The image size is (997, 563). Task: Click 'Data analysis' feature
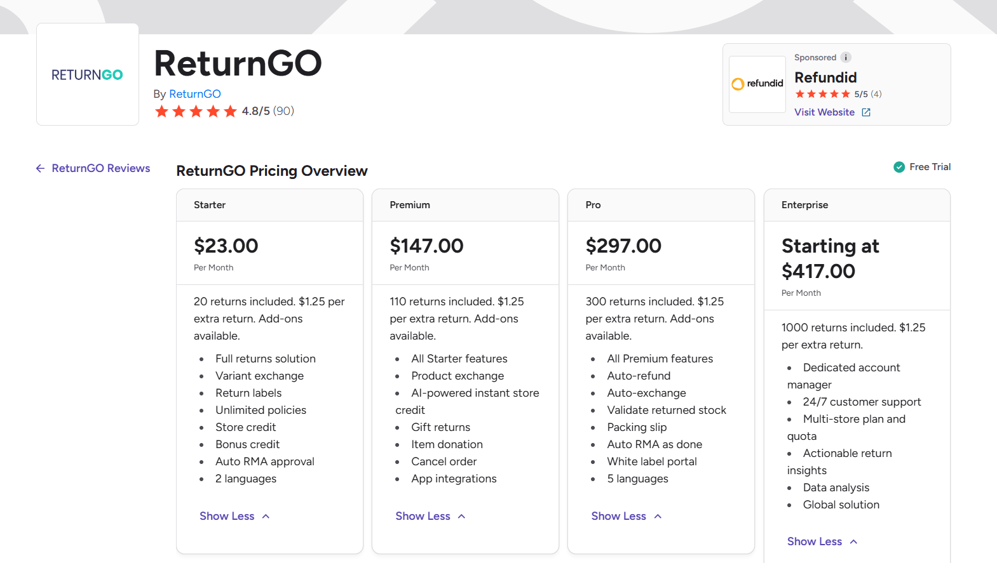coord(835,488)
